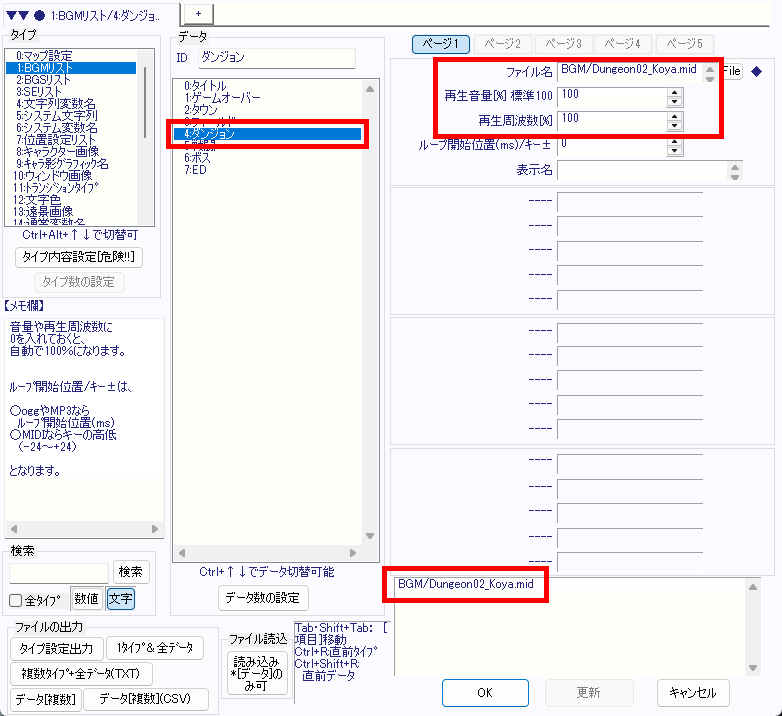Click up arrow of ループ開始位置 spinner
The width and height of the screenshot is (782, 716).
click(674, 141)
